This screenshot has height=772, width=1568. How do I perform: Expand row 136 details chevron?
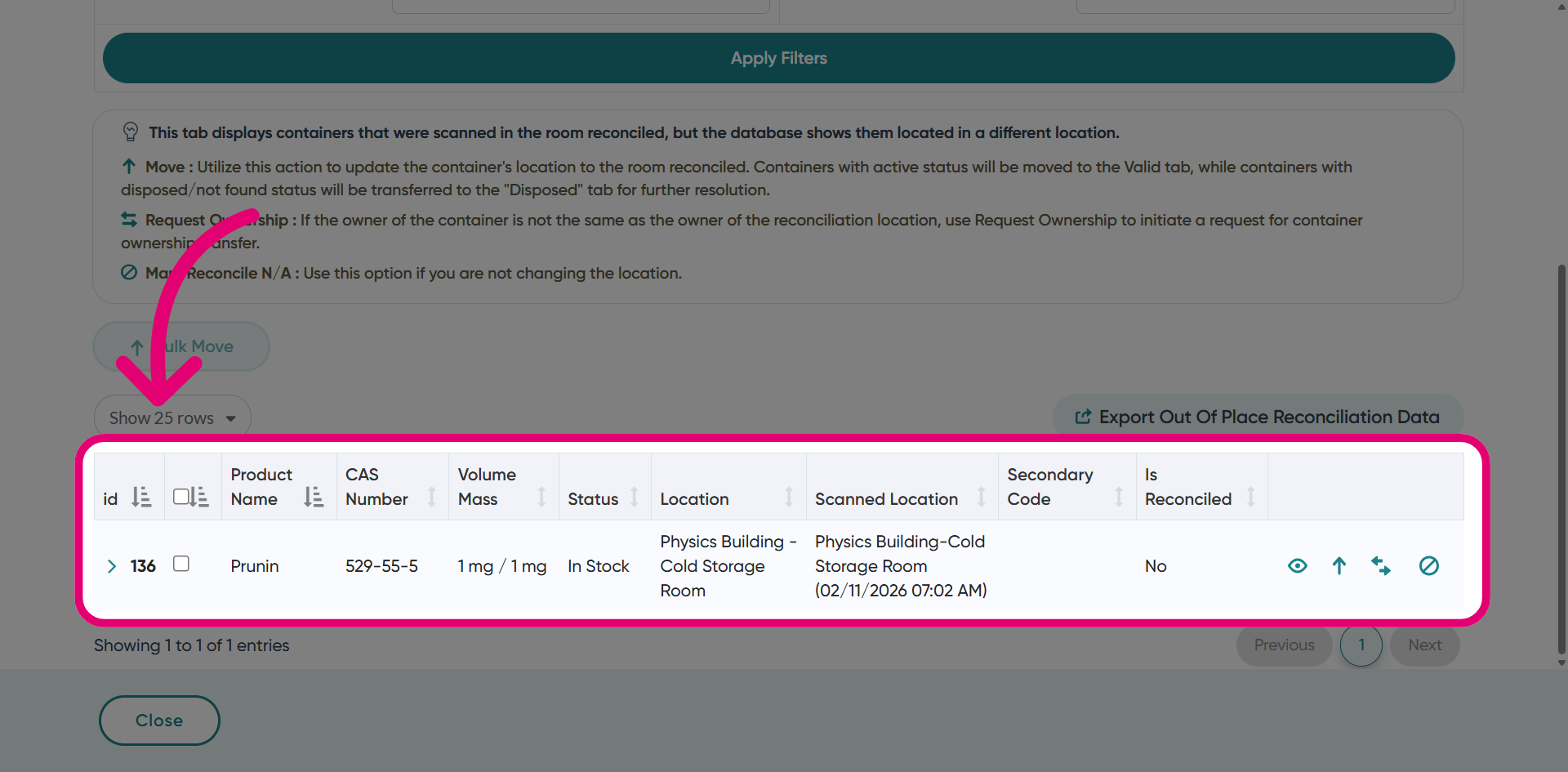tap(112, 566)
